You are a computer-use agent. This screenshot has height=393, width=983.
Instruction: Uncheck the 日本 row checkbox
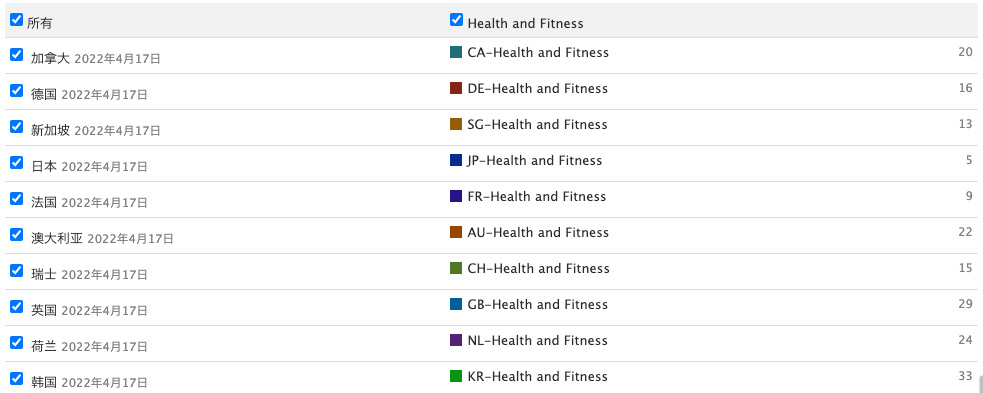(17, 162)
